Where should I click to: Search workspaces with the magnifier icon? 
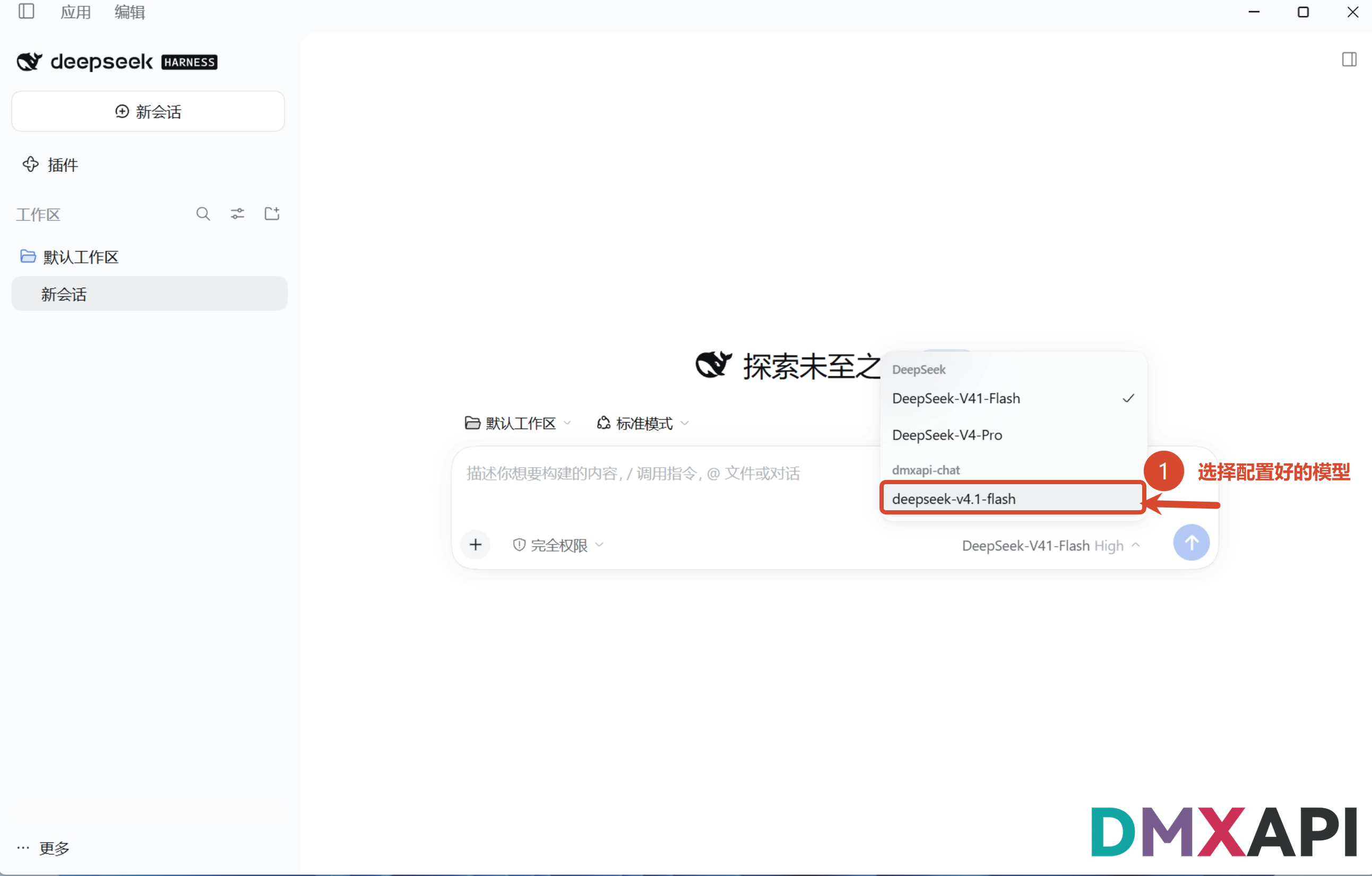[203, 214]
